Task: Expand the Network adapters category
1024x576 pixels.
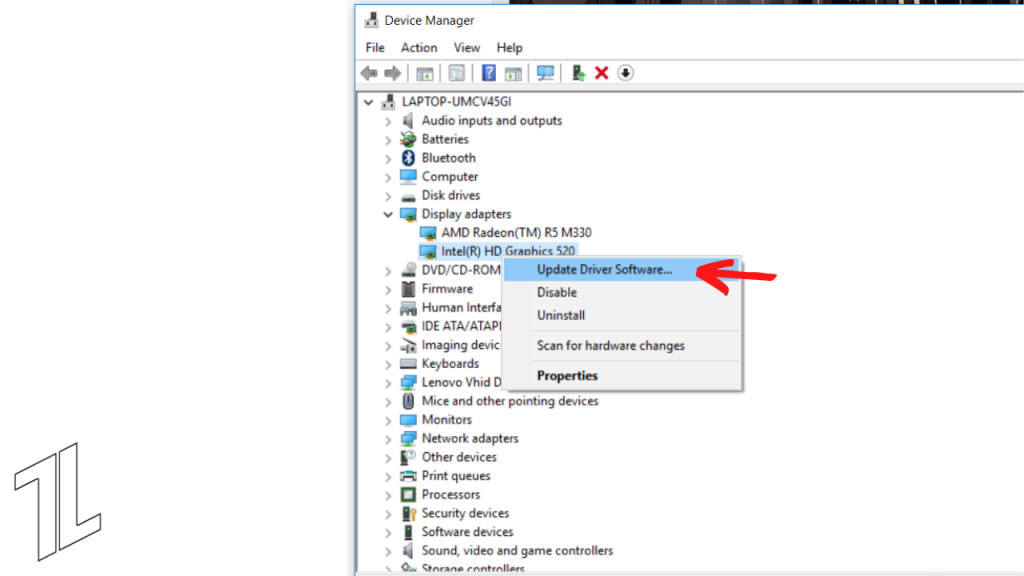Action: tap(388, 439)
